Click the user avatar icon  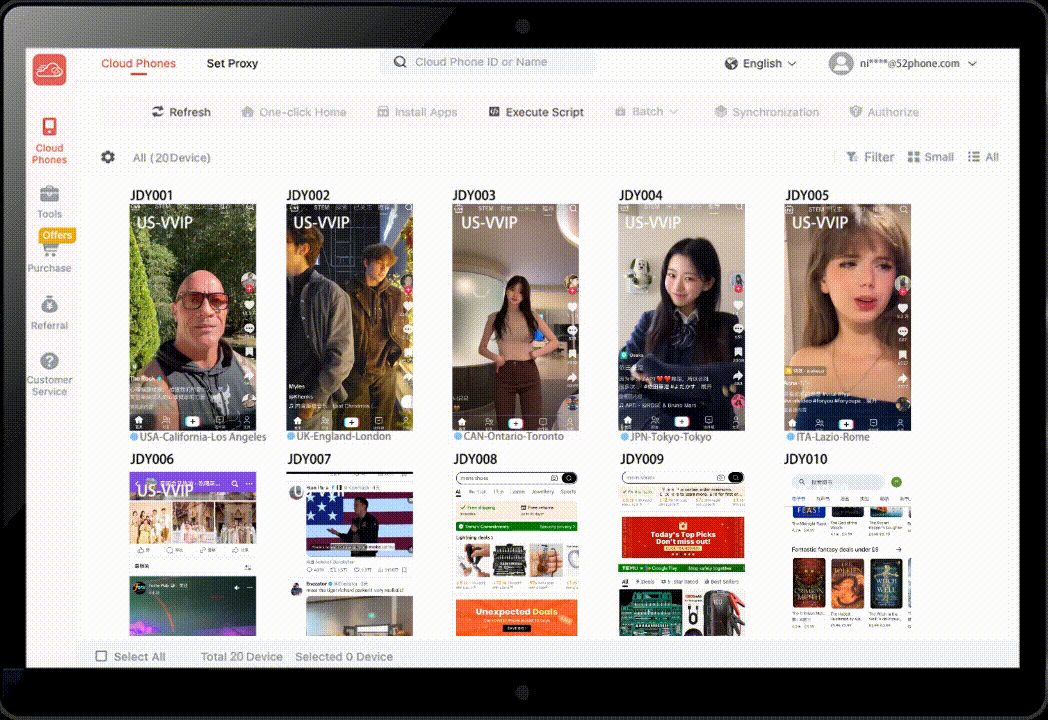[x=841, y=64]
